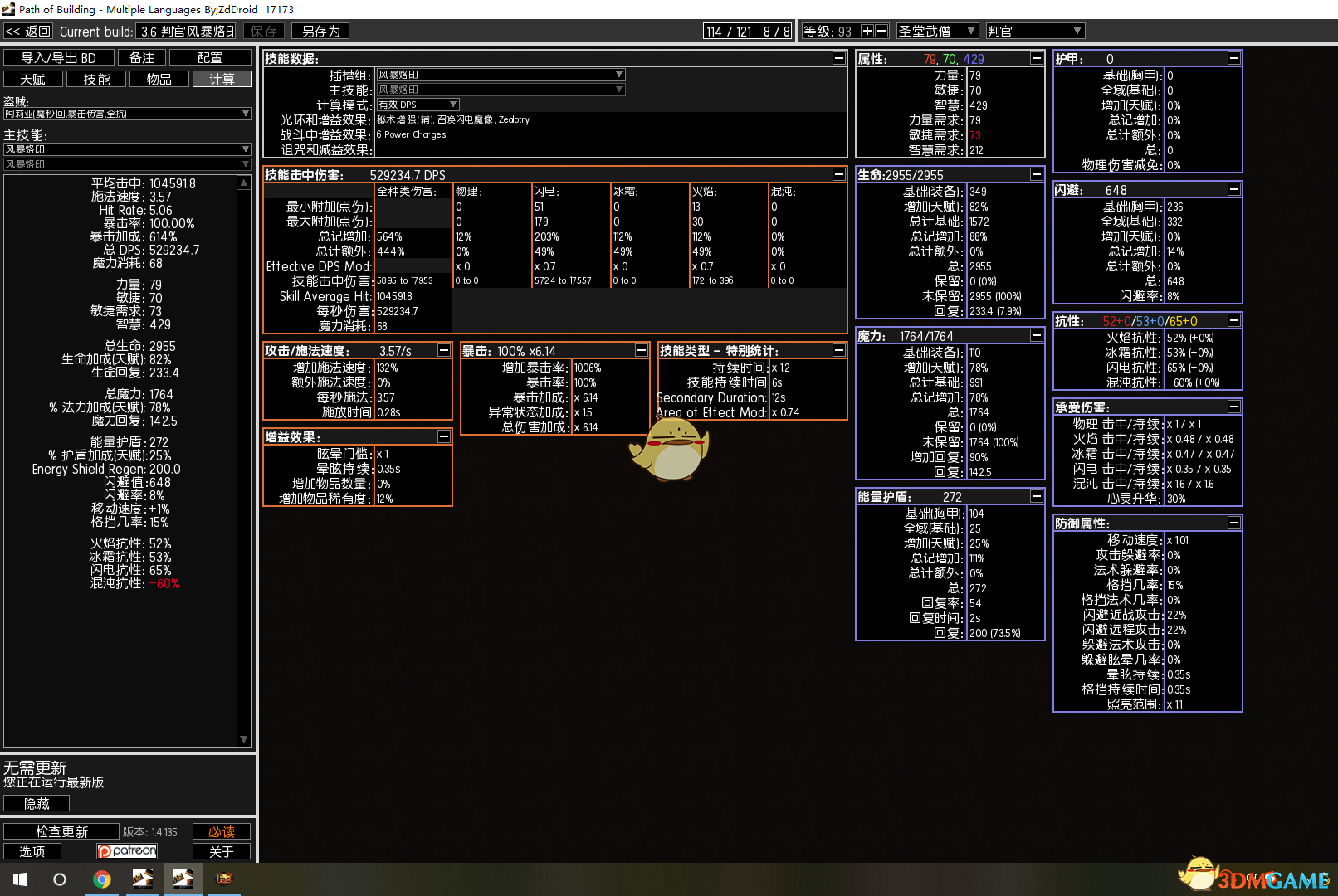Collapse the 技能数据 section
This screenshot has width=1338, height=896.
pos(838,58)
